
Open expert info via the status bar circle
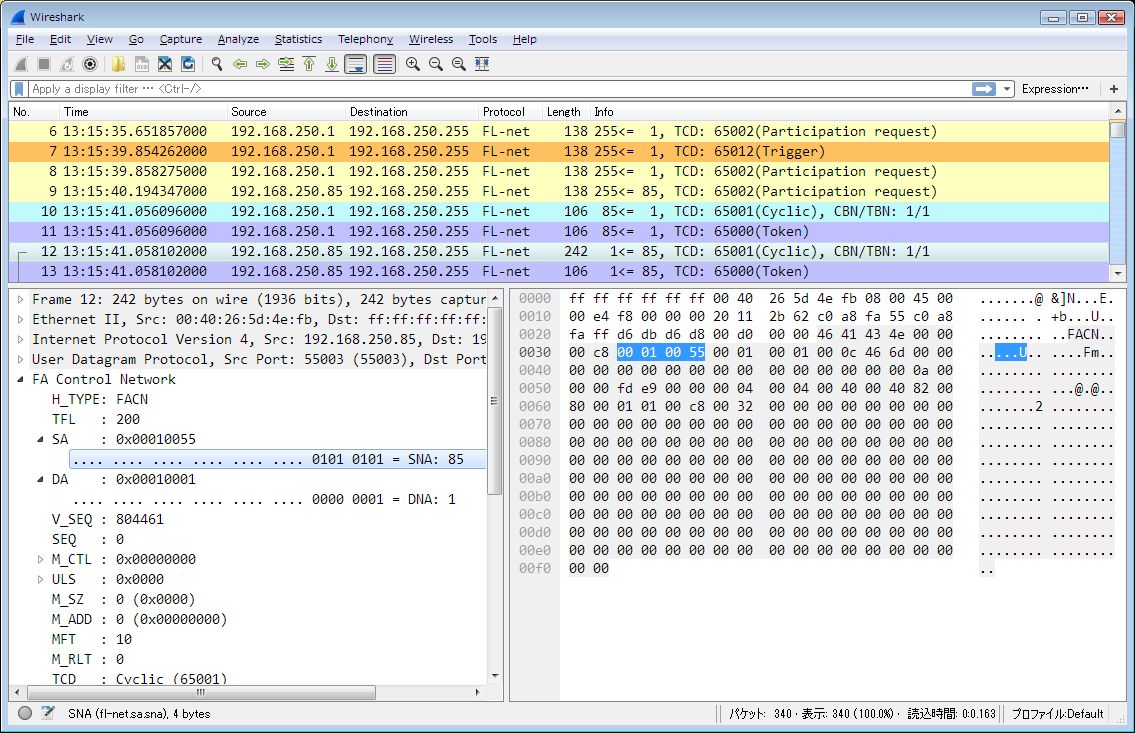coord(25,713)
